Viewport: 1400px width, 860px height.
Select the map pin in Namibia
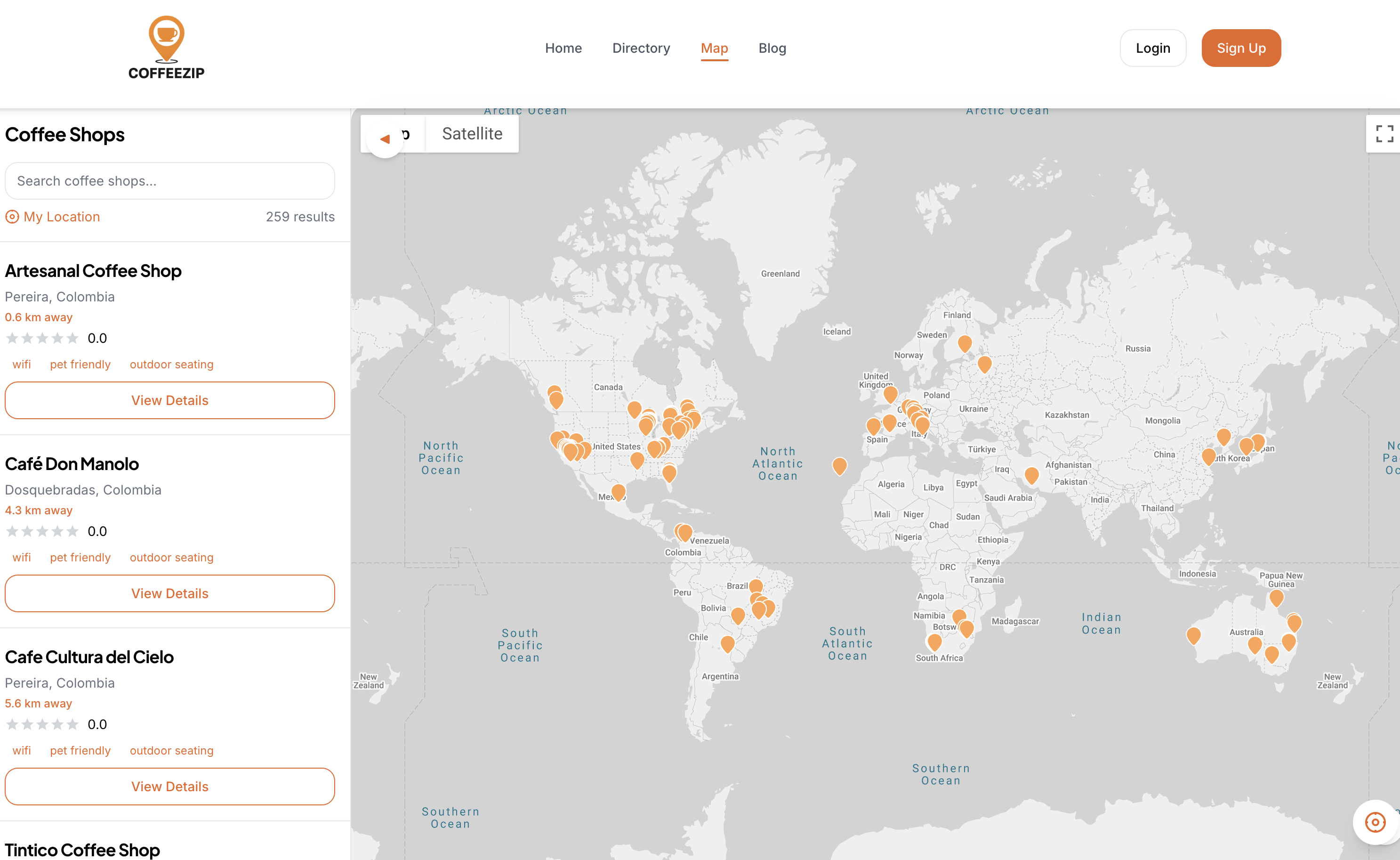click(x=959, y=617)
